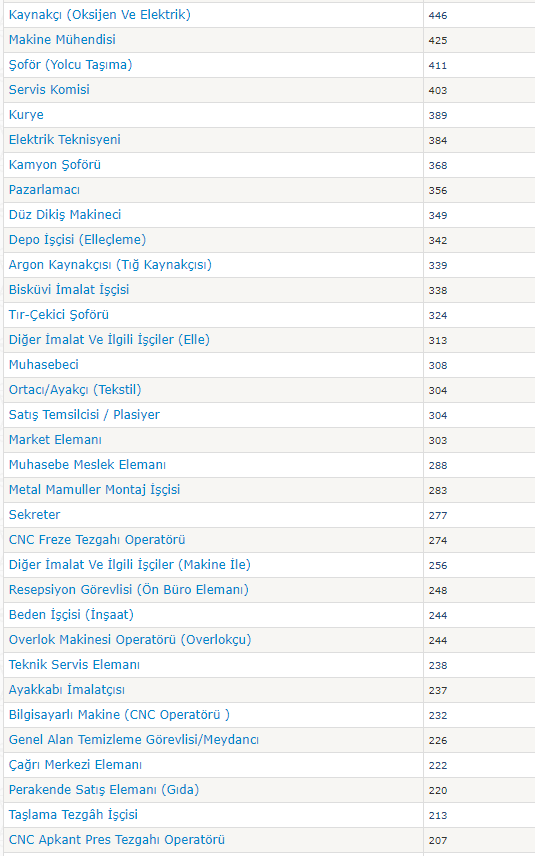The width and height of the screenshot is (535, 856).
Task: Open Şoför (Yolcu Taşıma) job listing
Action: [70, 65]
